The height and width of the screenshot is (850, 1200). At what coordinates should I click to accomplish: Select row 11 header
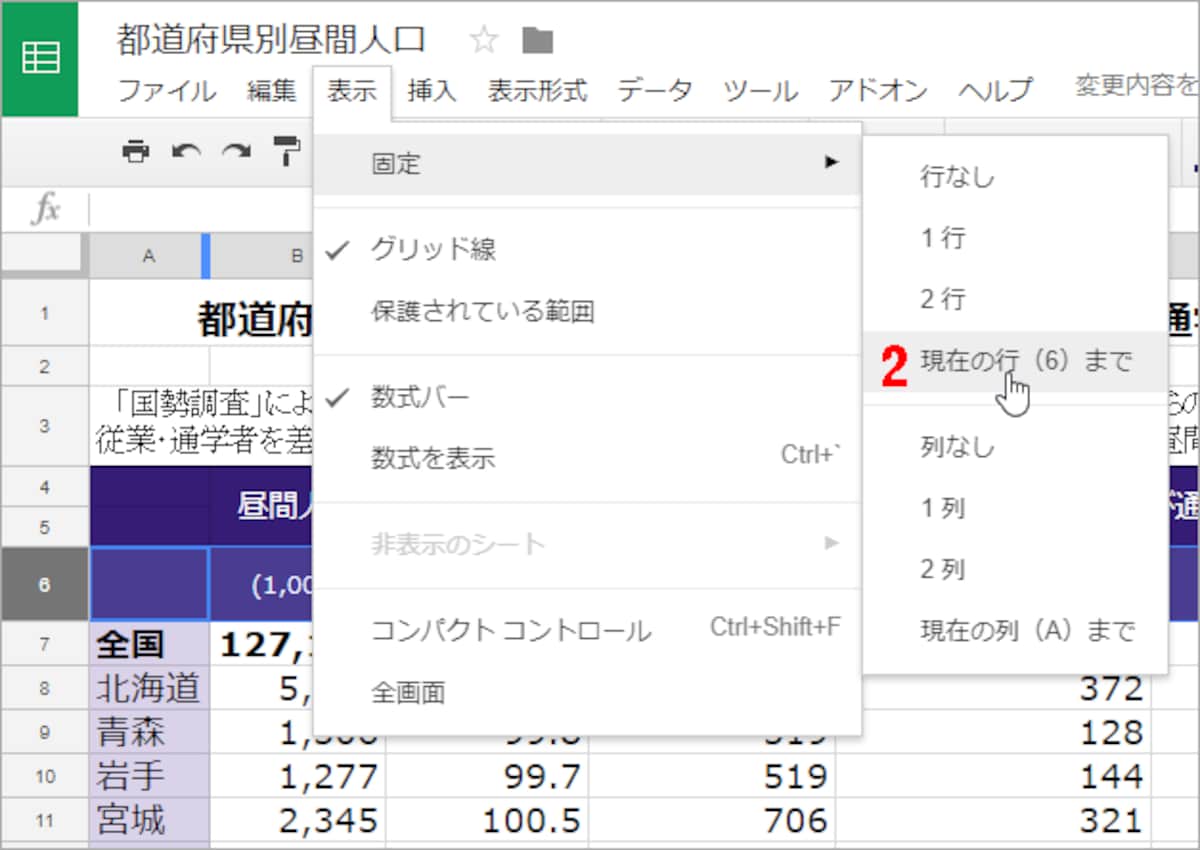(x=44, y=821)
